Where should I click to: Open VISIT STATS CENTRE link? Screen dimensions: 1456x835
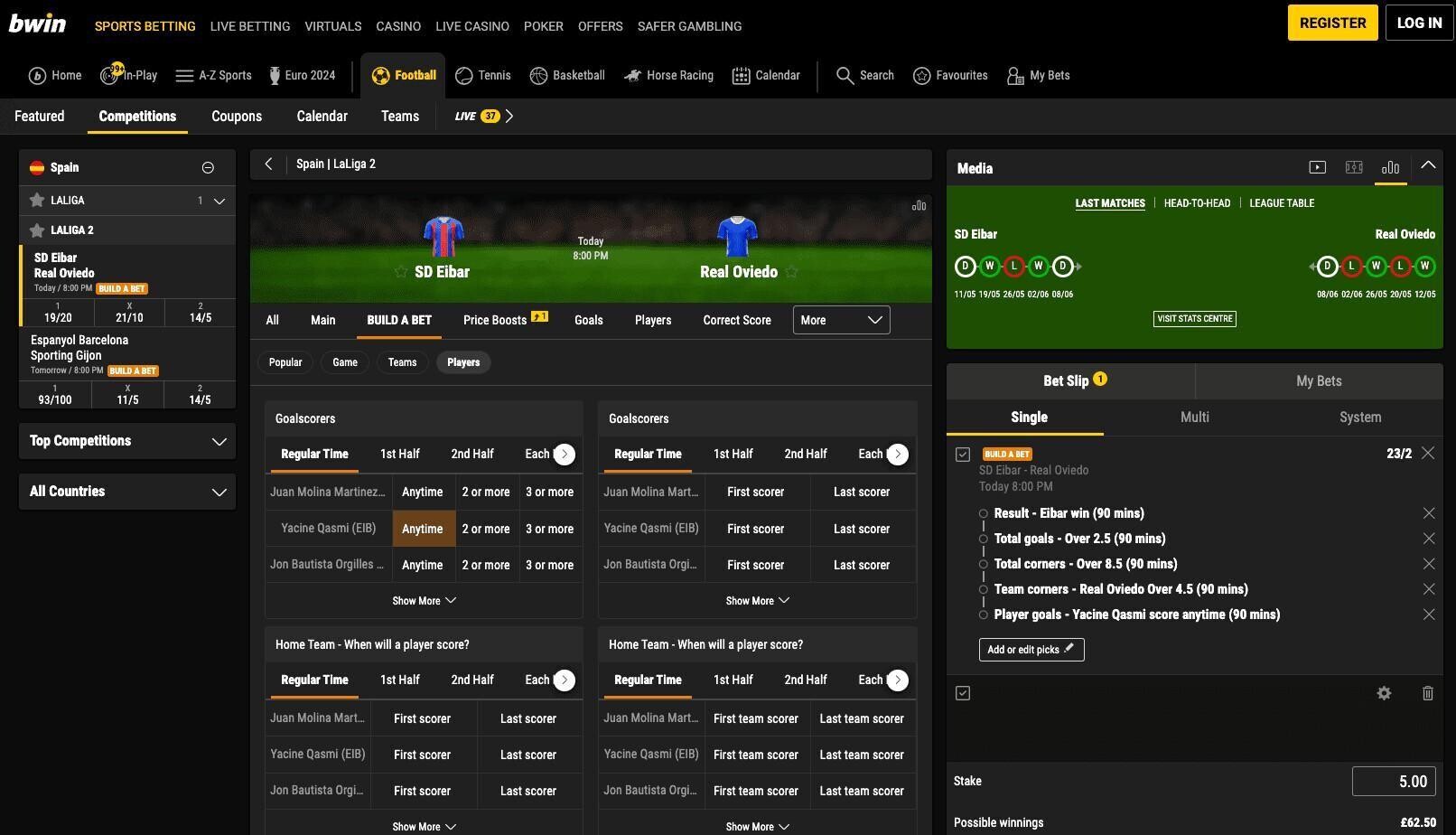tap(1194, 319)
